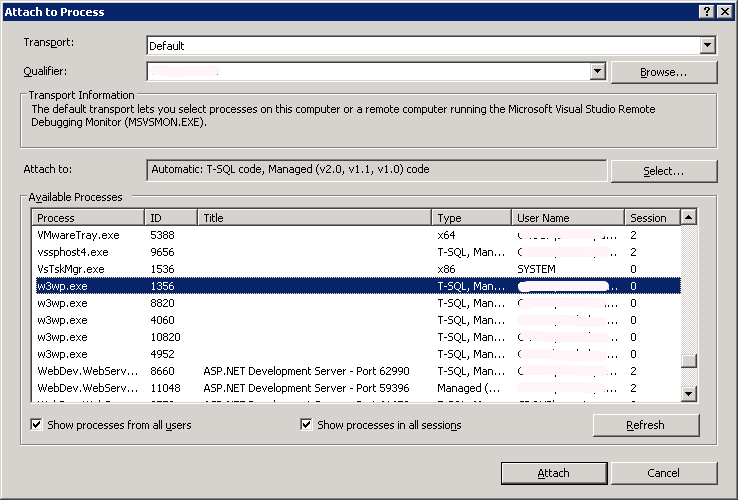Click the Refresh button

[x=646, y=425]
